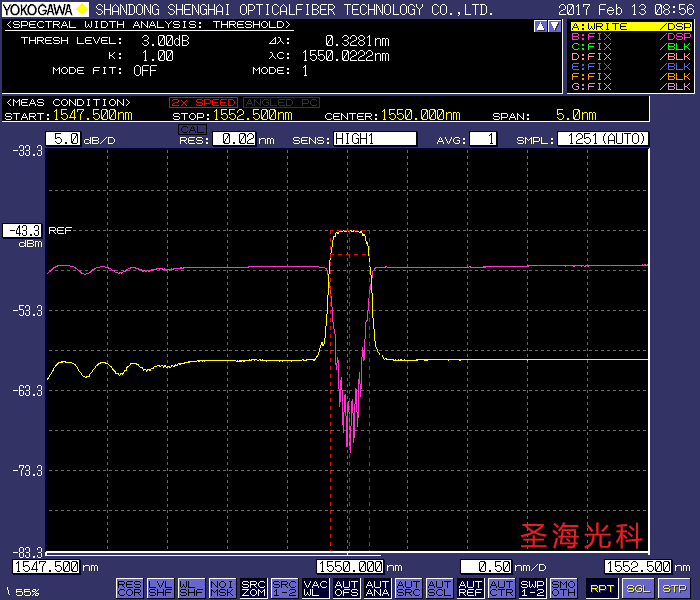Toggle the SWP 1-2 indicator
Image resolution: width=700 pixels, height=600 pixels.
[x=533, y=588]
